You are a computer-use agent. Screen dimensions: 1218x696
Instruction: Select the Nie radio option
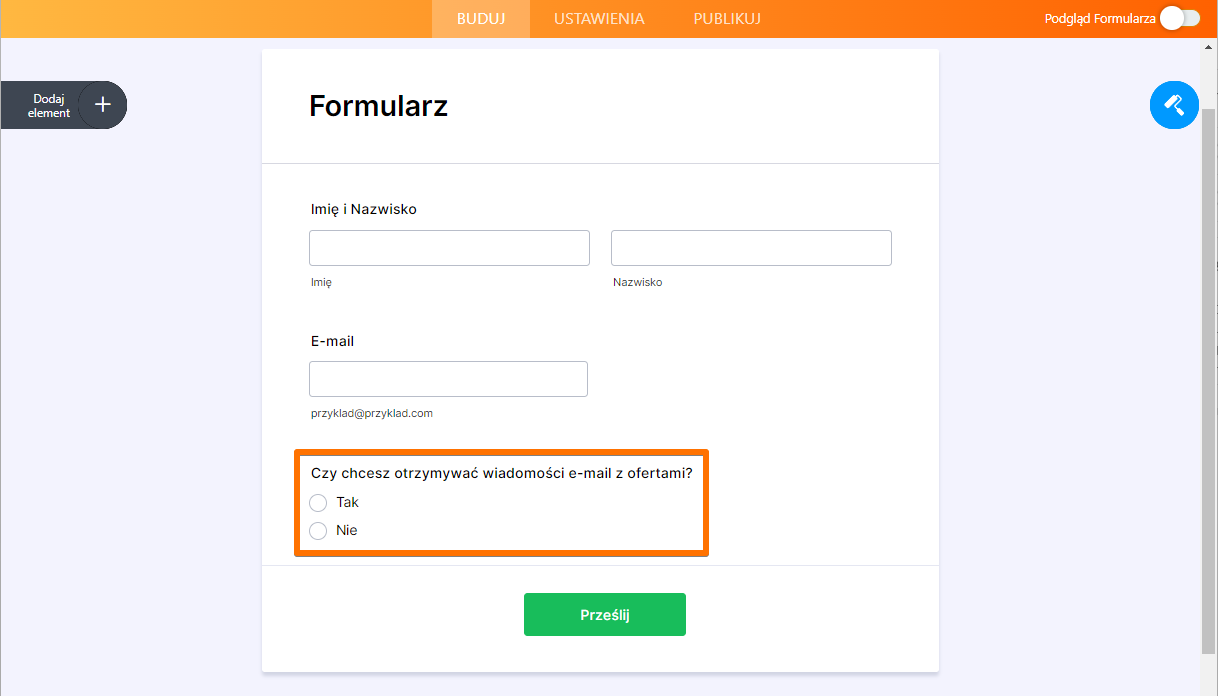coord(318,531)
